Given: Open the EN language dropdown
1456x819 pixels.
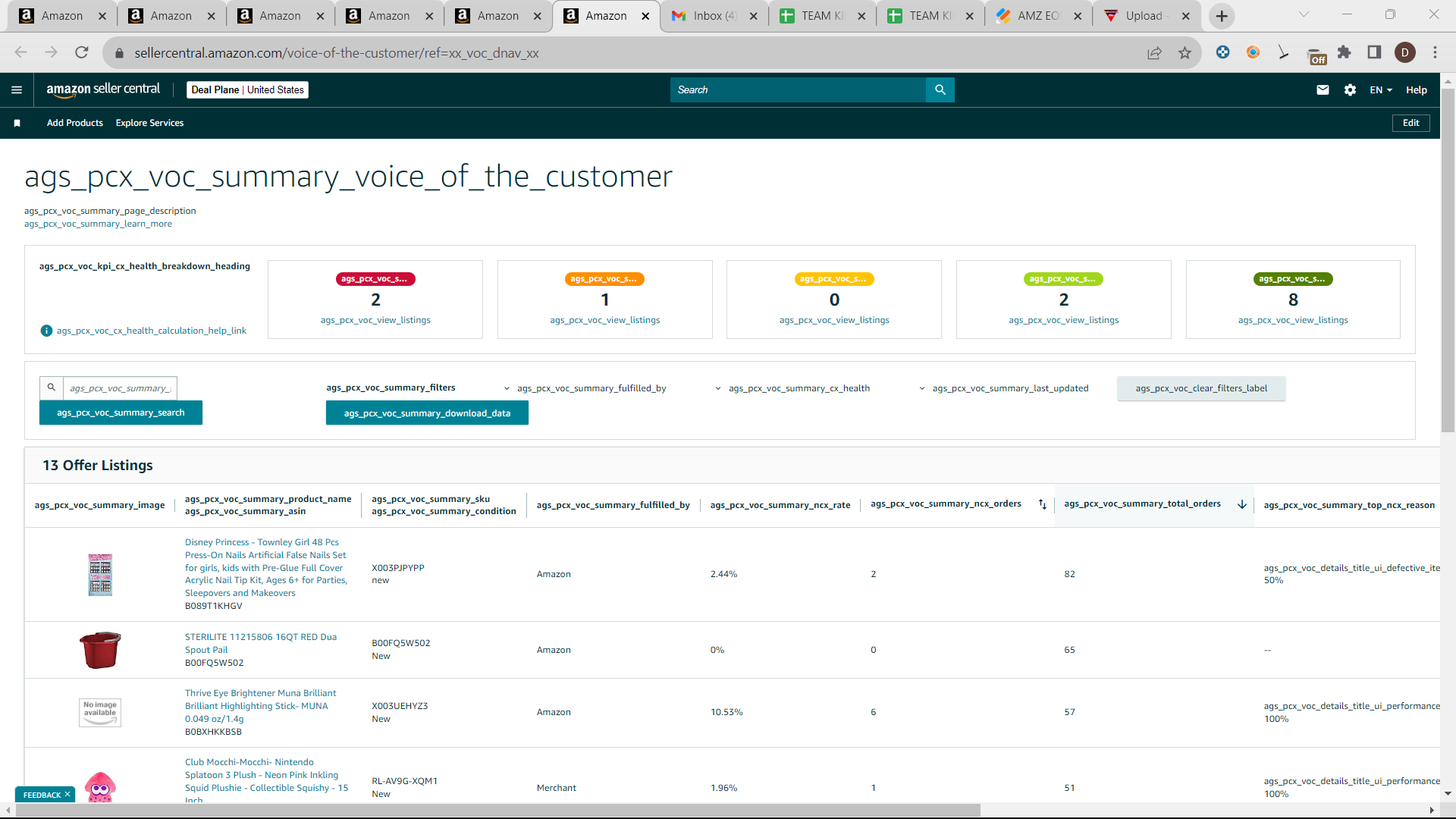Looking at the screenshot, I should [1381, 90].
